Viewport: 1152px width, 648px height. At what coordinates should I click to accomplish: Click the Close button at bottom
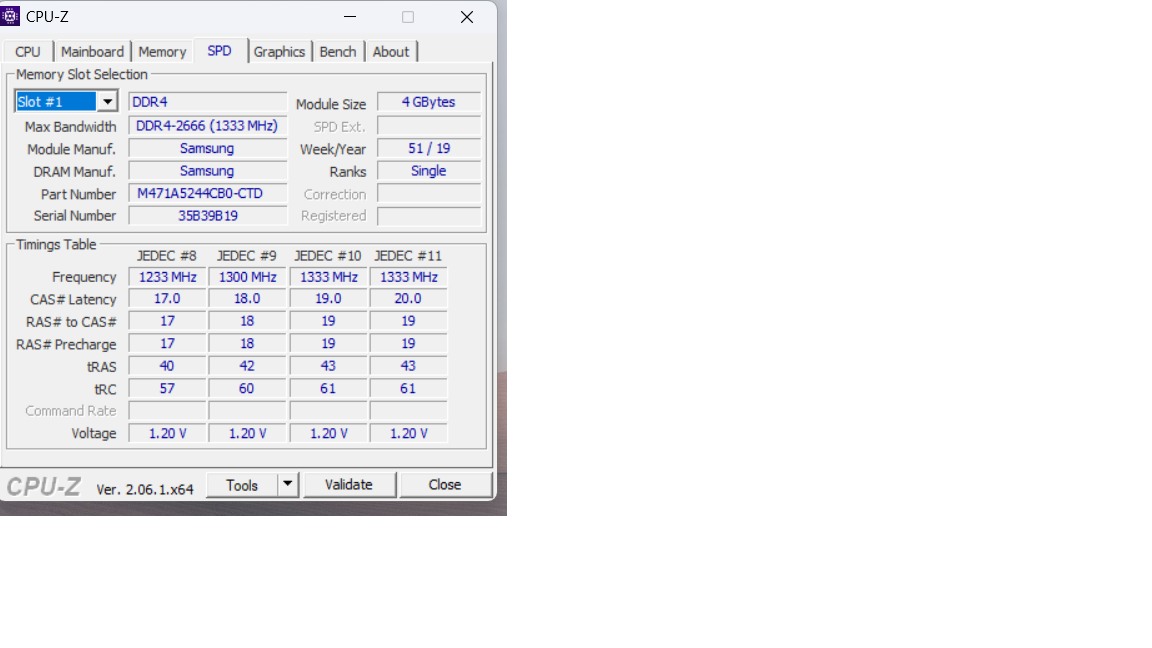click(x=445, y=485)
